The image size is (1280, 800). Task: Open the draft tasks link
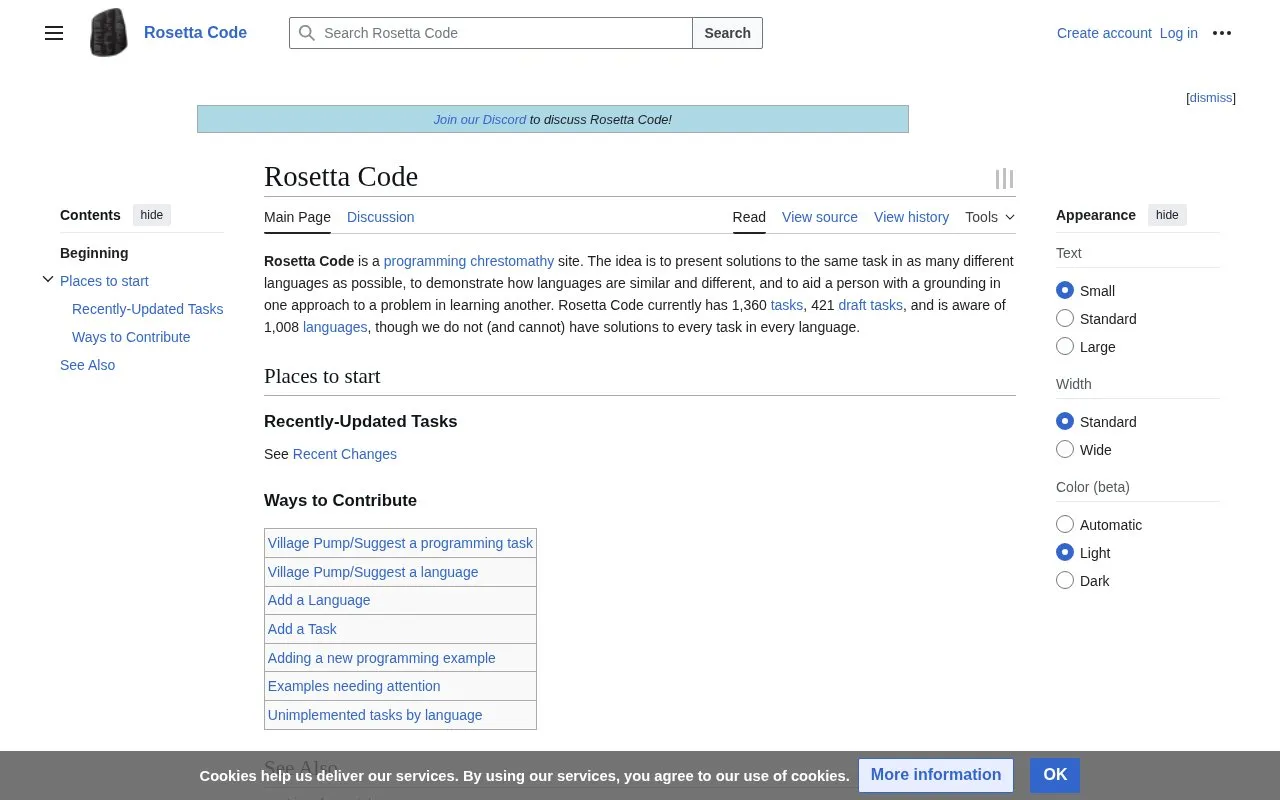(x=870, y=305)
